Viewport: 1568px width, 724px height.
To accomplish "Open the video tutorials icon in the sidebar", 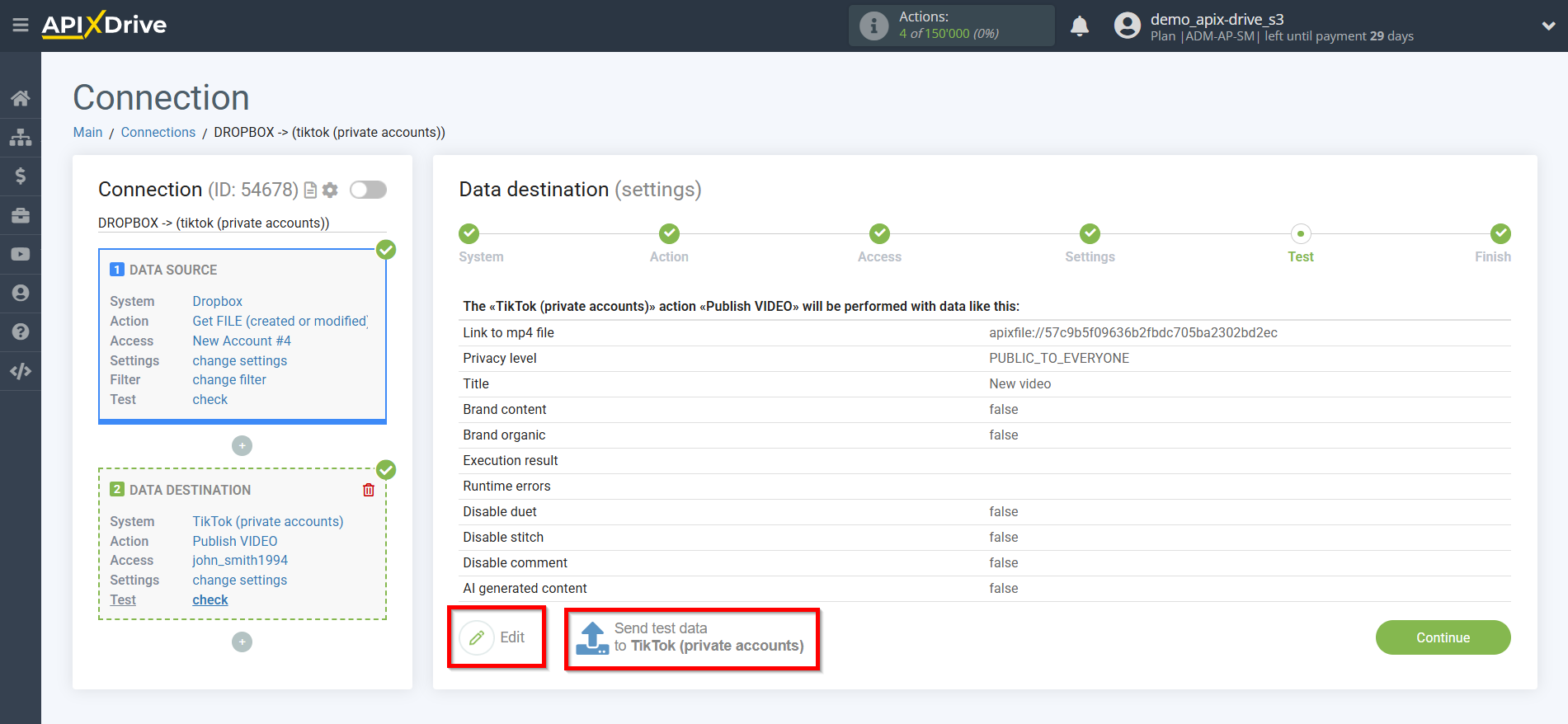I will [21, 254].
